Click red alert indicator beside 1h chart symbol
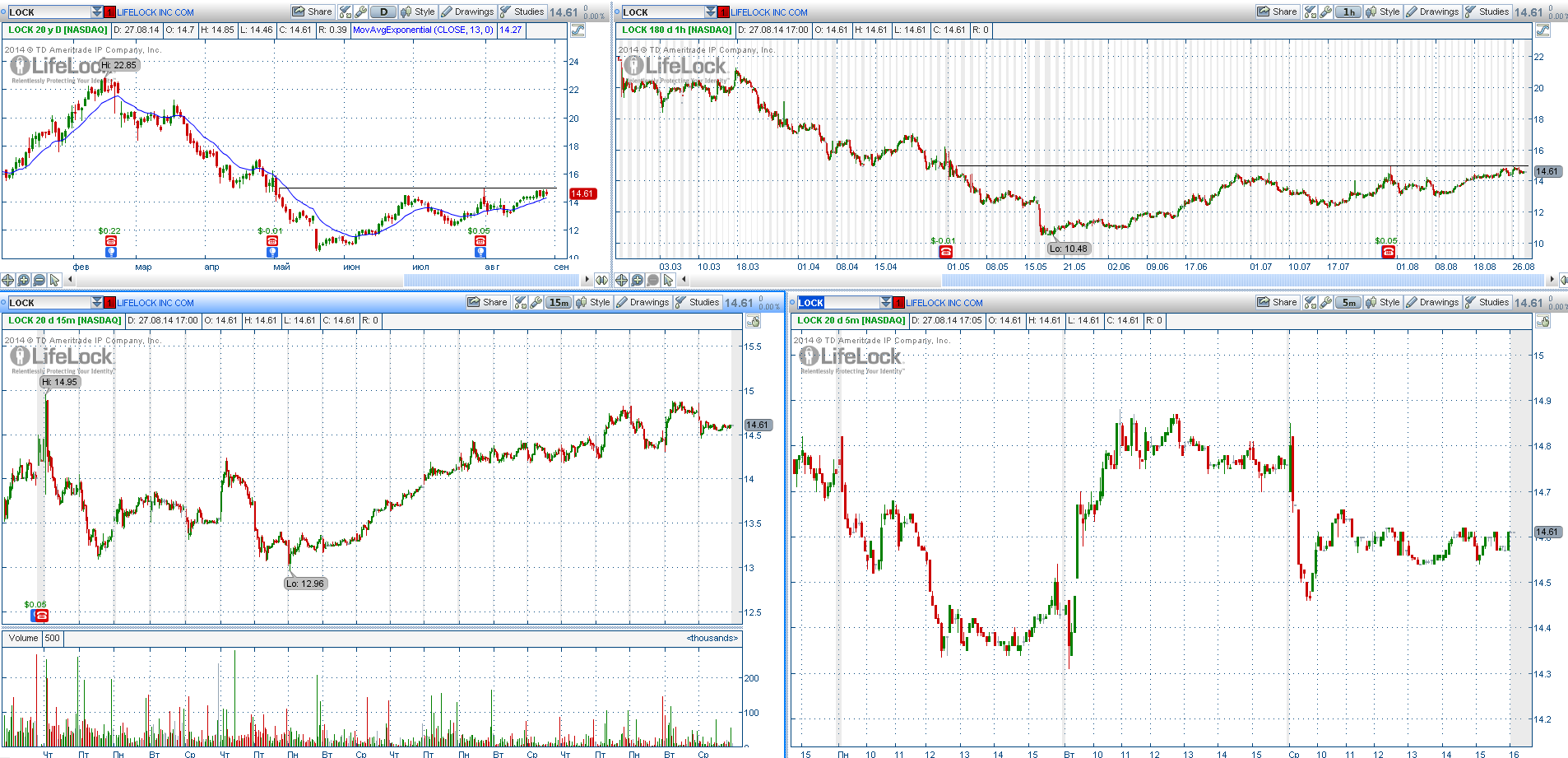 tap(724, 12)
